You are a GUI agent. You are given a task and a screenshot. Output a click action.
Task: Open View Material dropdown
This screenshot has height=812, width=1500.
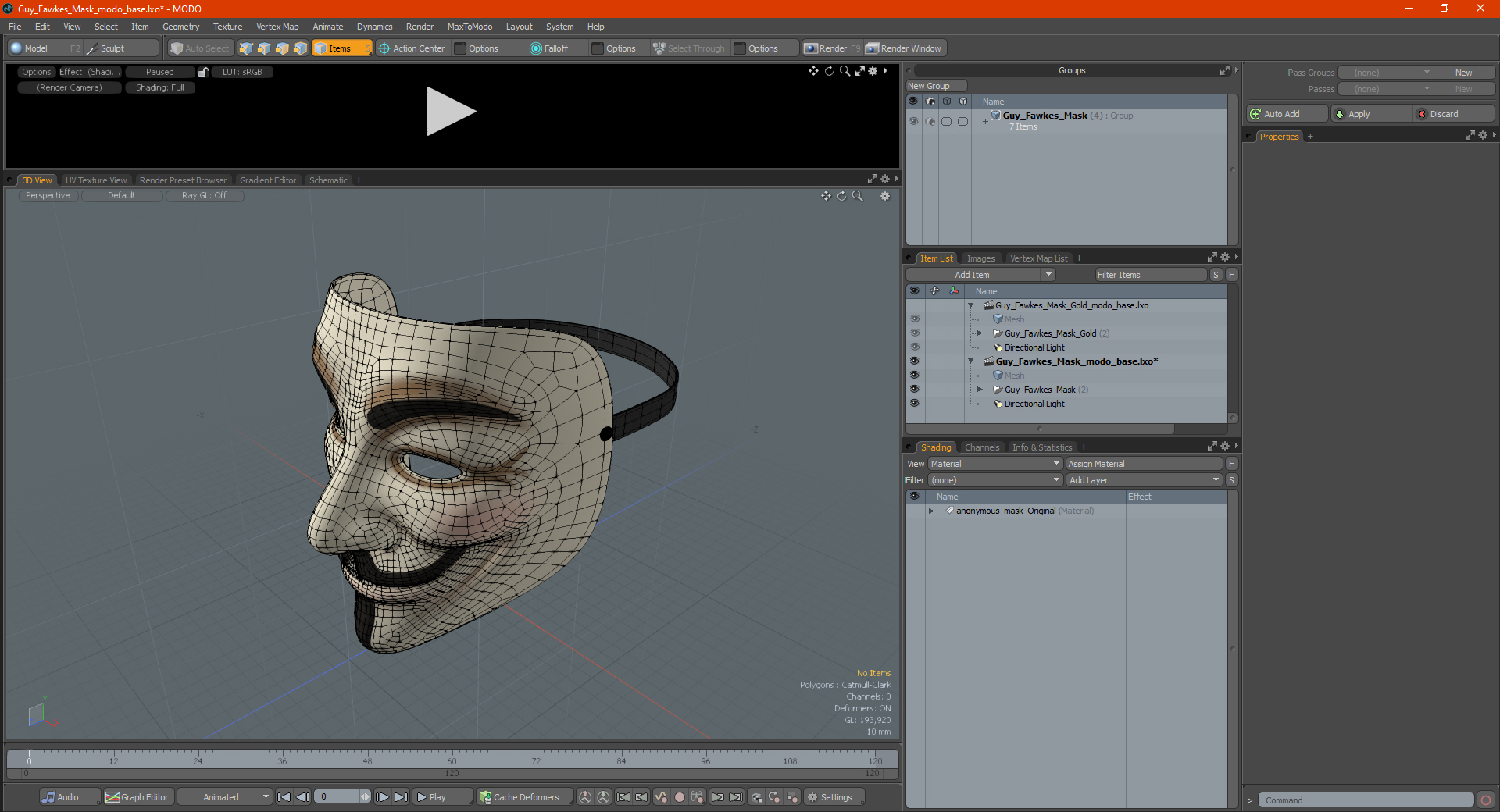(x=995, y=464)
